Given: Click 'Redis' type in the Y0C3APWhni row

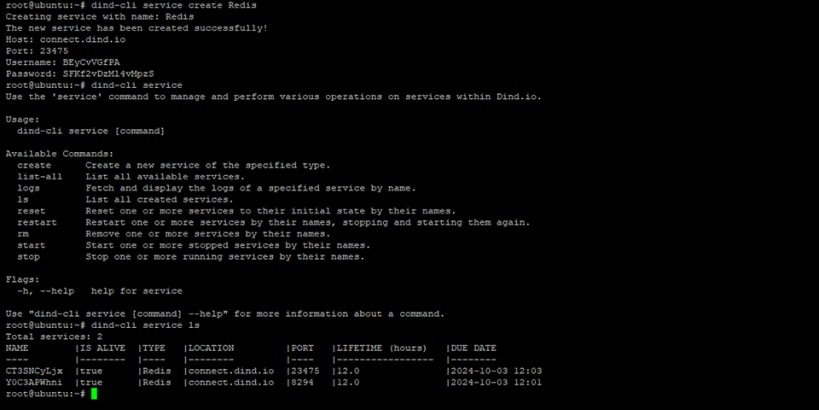Looking at the screenshot, I should point(157,382).
